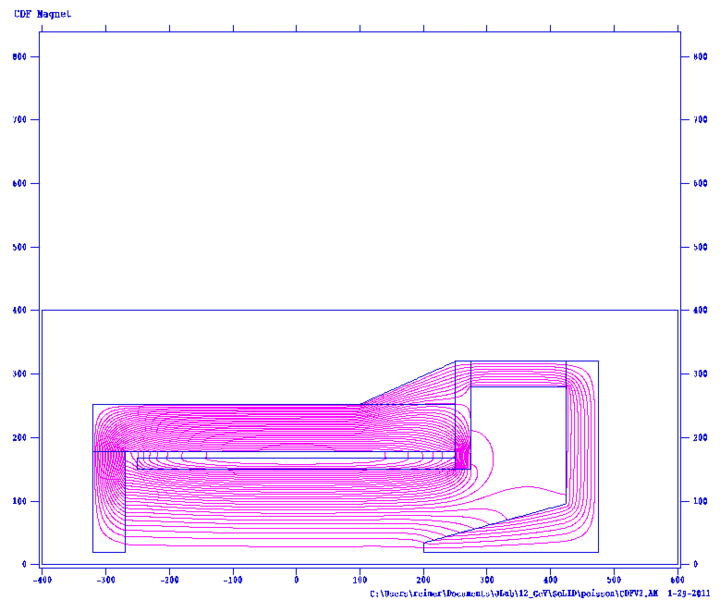Click the '400' label on the right vertical axis

tap(700, 310)
